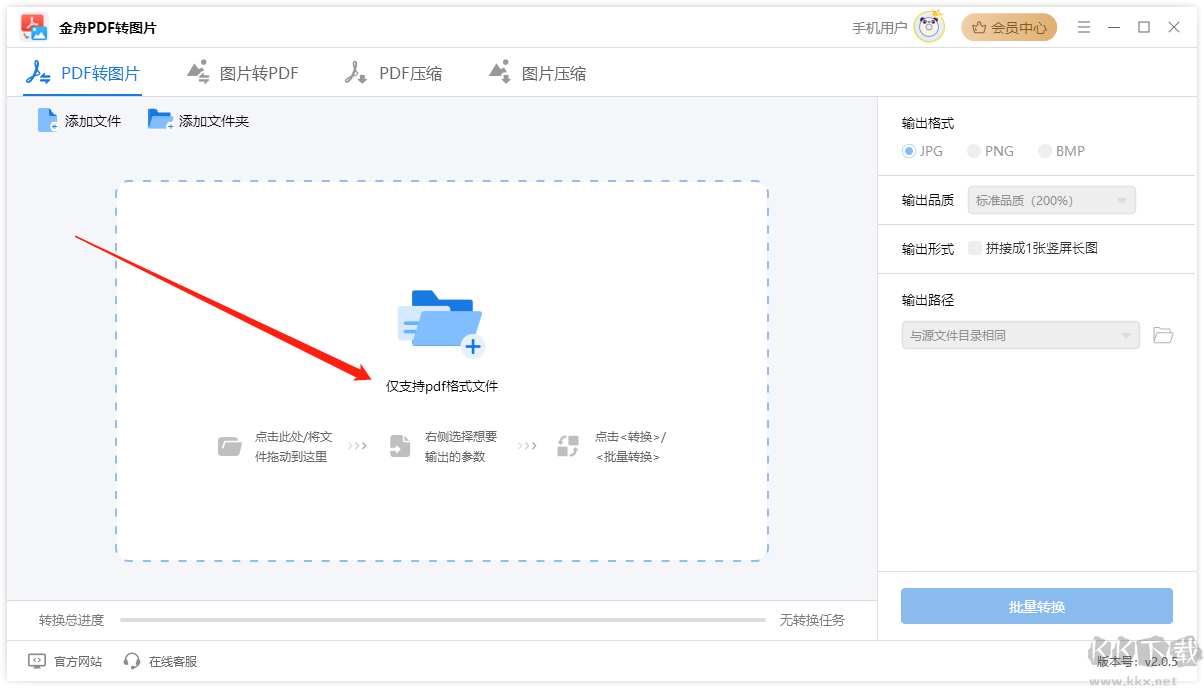Open the hamburger menu in title bar
The height and width of the screenshot is (688, 1204).
pos(1084,27)
